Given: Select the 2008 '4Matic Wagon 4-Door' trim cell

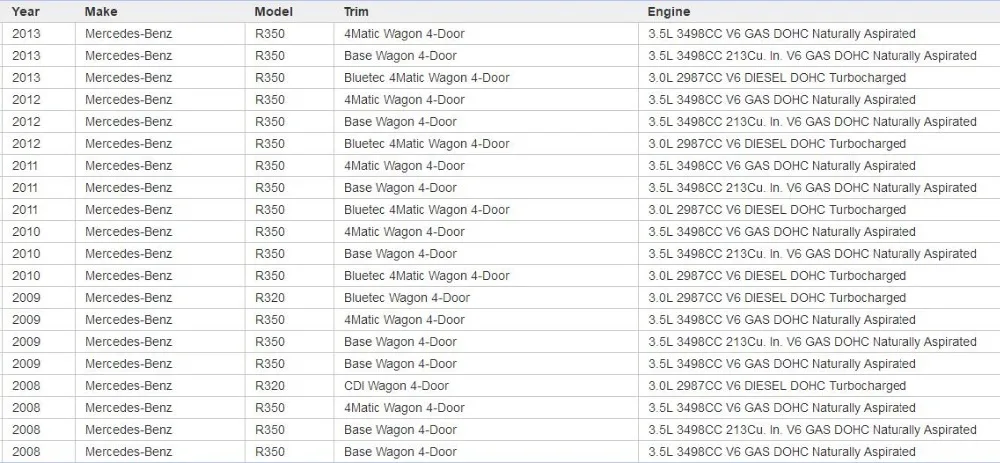Looking at the screenshot, I should tap(486, 408).
